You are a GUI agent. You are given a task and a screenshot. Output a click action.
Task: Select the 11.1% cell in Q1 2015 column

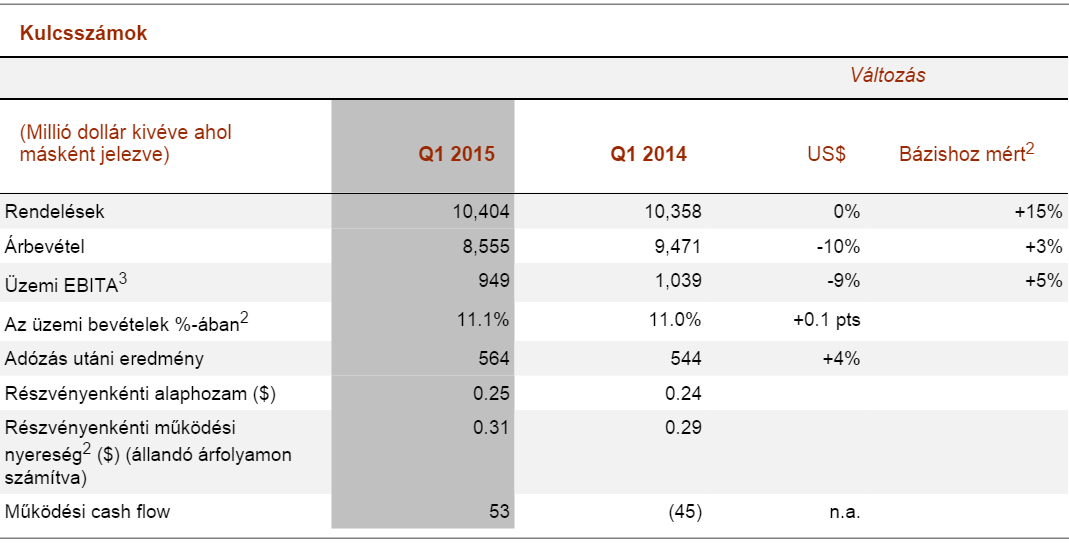coord(483,320)
